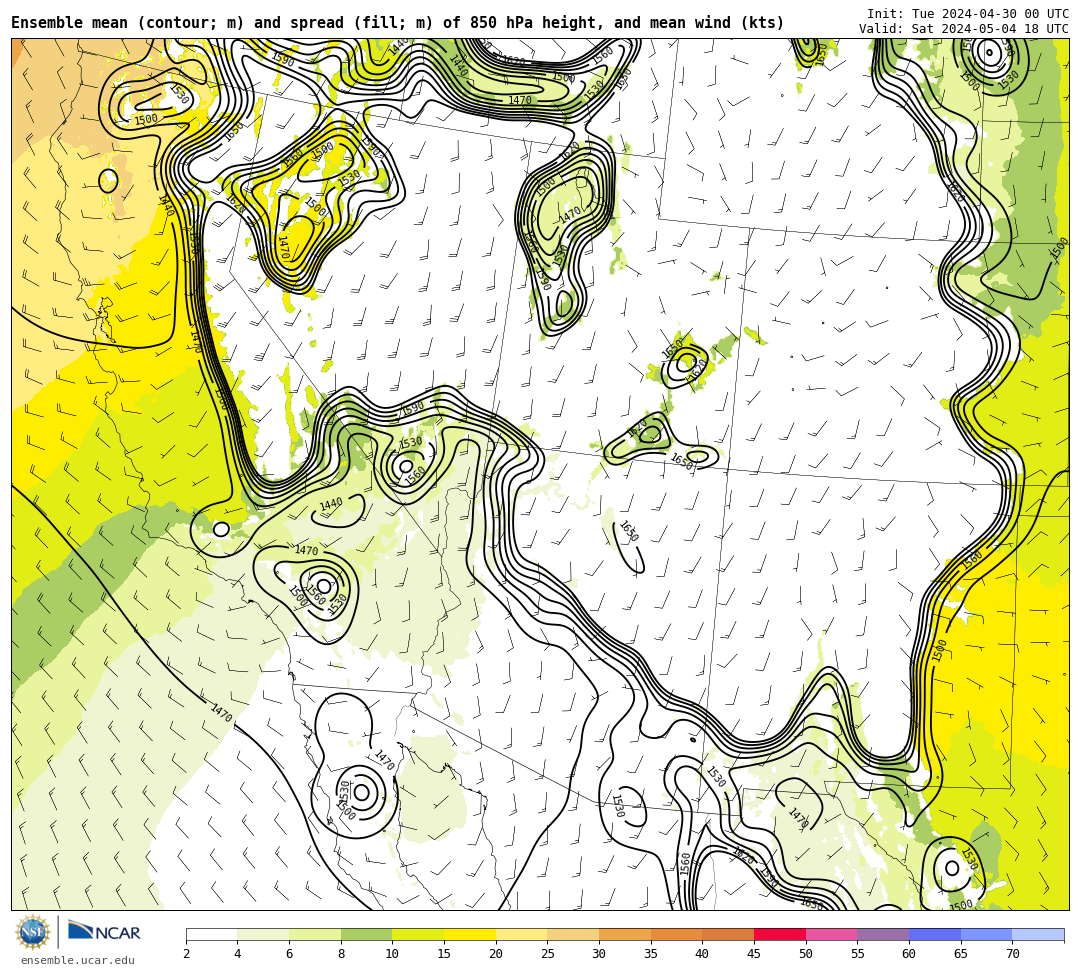Image resolution: width=1080 pixels, height=973 pixels.
Task: Pick the white 2–4 m colorbar segment
Action: point(211,934)
